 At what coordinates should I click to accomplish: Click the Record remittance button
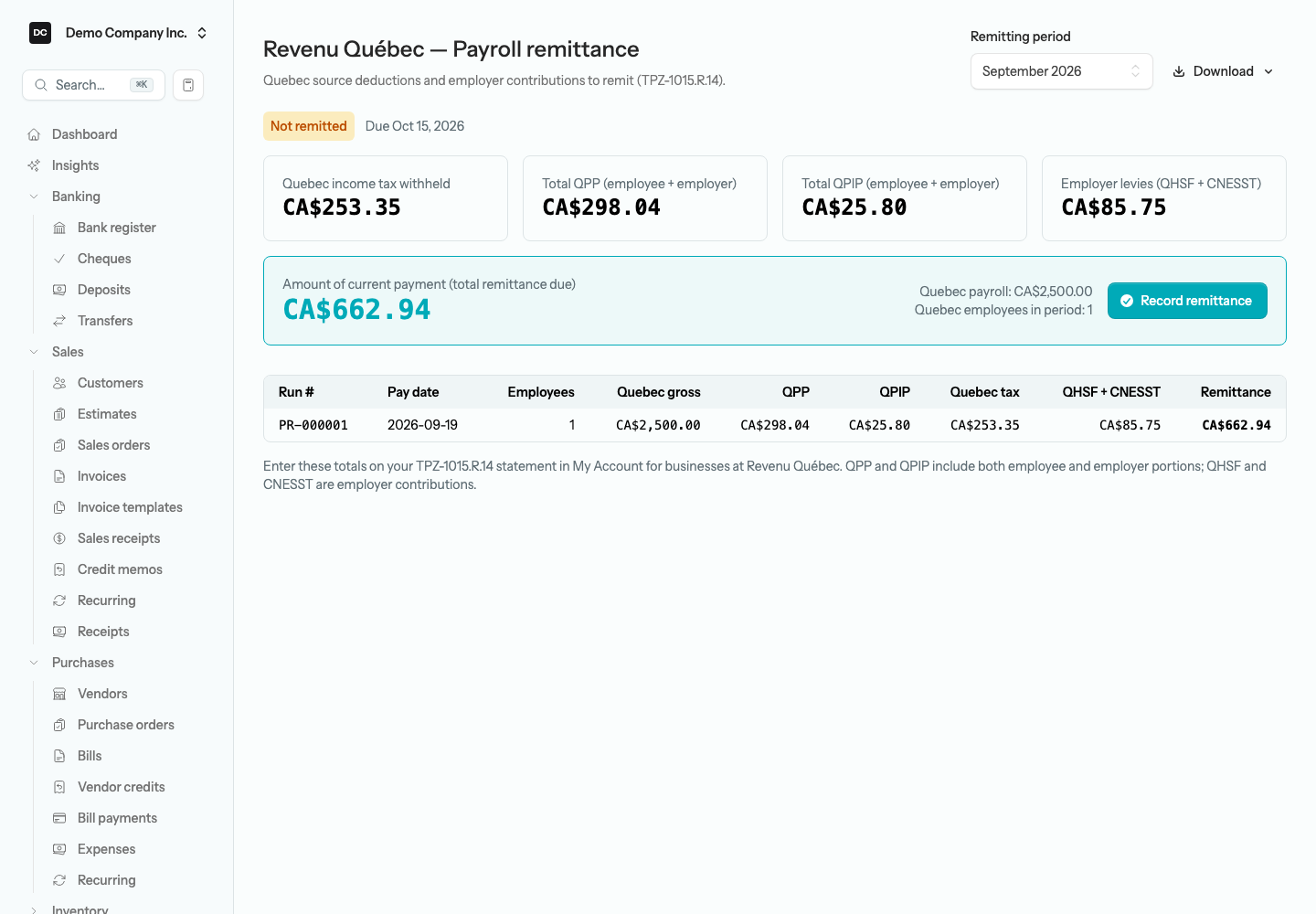point(1187,301)
